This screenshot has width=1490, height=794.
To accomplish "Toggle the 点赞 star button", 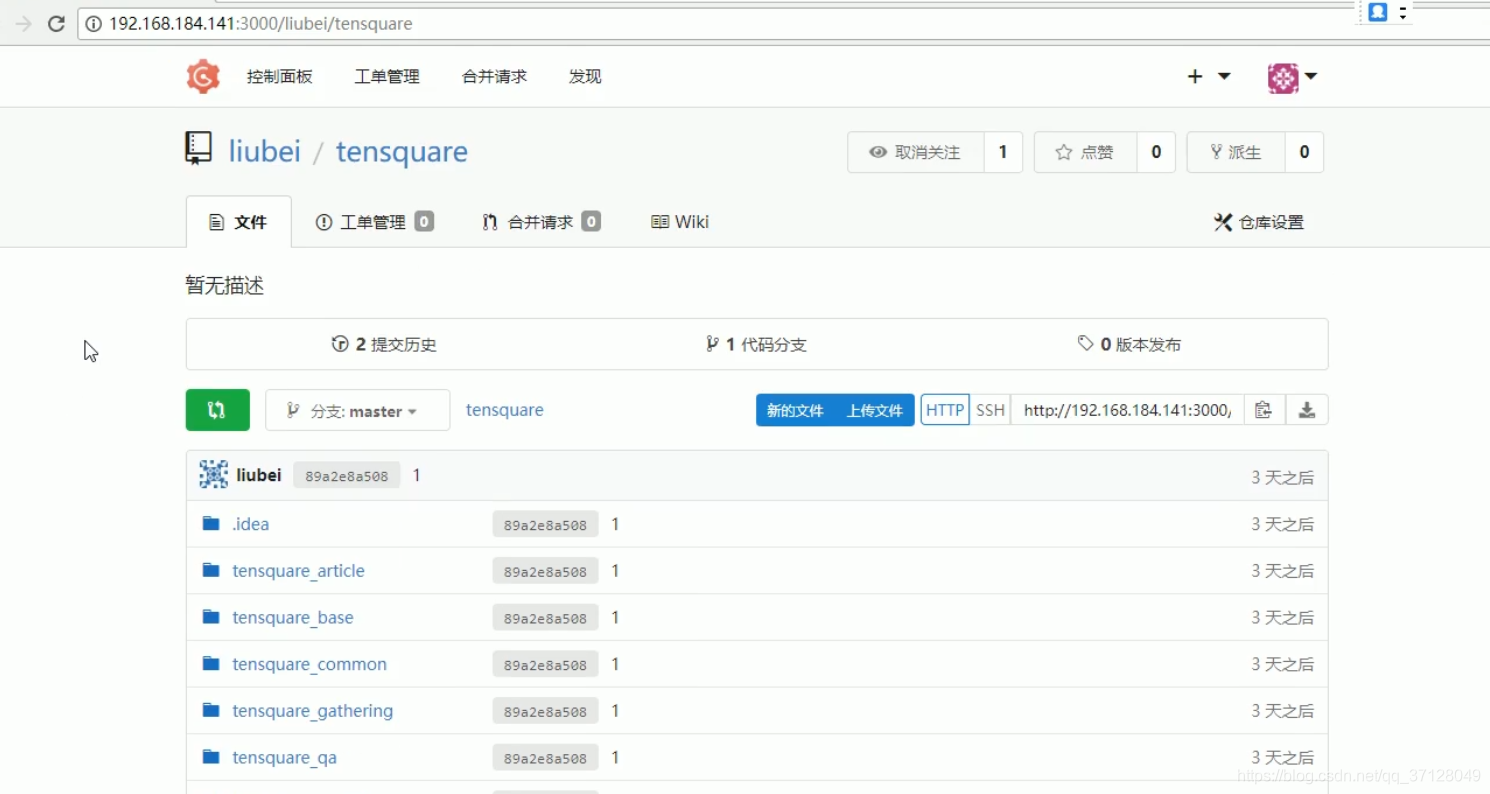I will point(1085,152).
